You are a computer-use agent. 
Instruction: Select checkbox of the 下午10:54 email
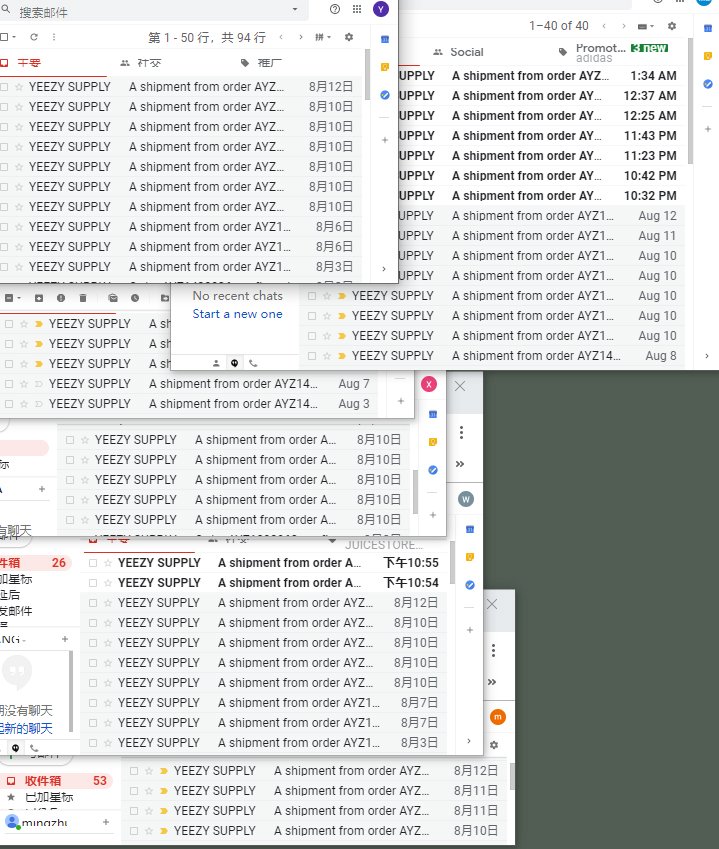tap(93, 583)
